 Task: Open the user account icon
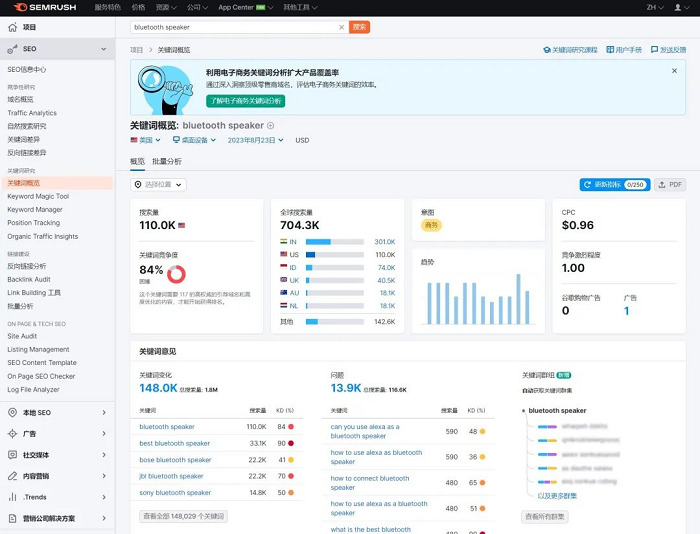[678, 7]
